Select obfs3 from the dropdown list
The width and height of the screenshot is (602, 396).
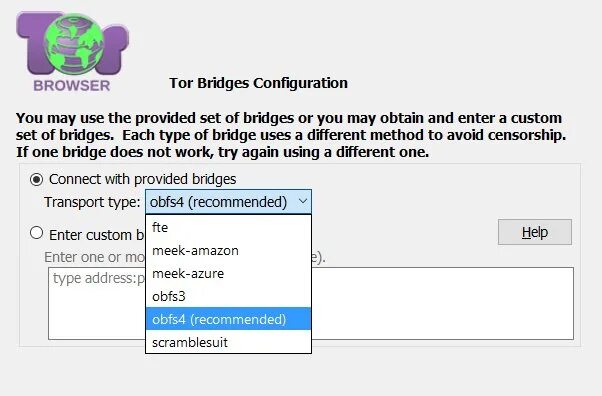(x=228, y=296)
